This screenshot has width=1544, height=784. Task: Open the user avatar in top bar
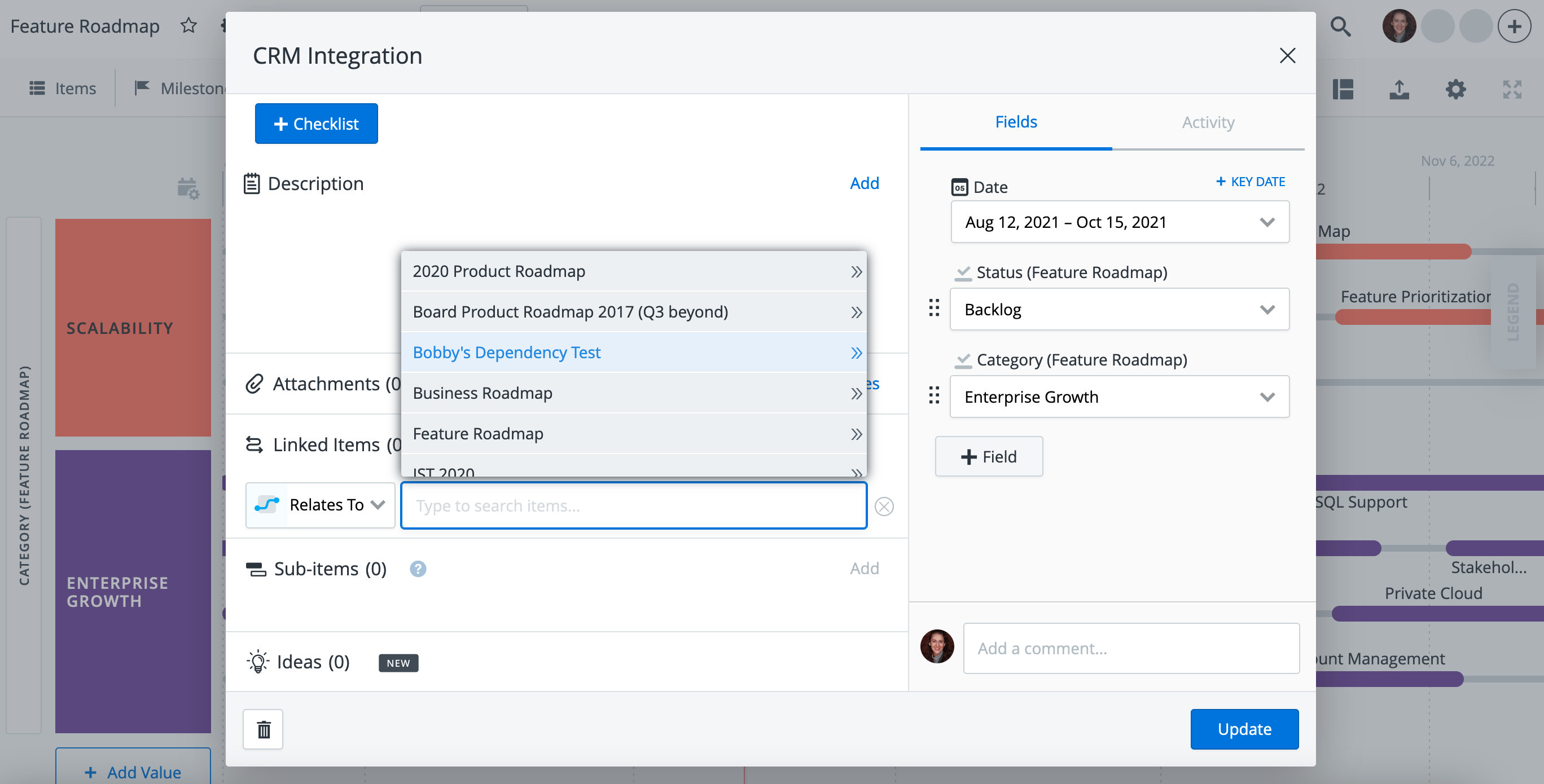coord(1399,26)
